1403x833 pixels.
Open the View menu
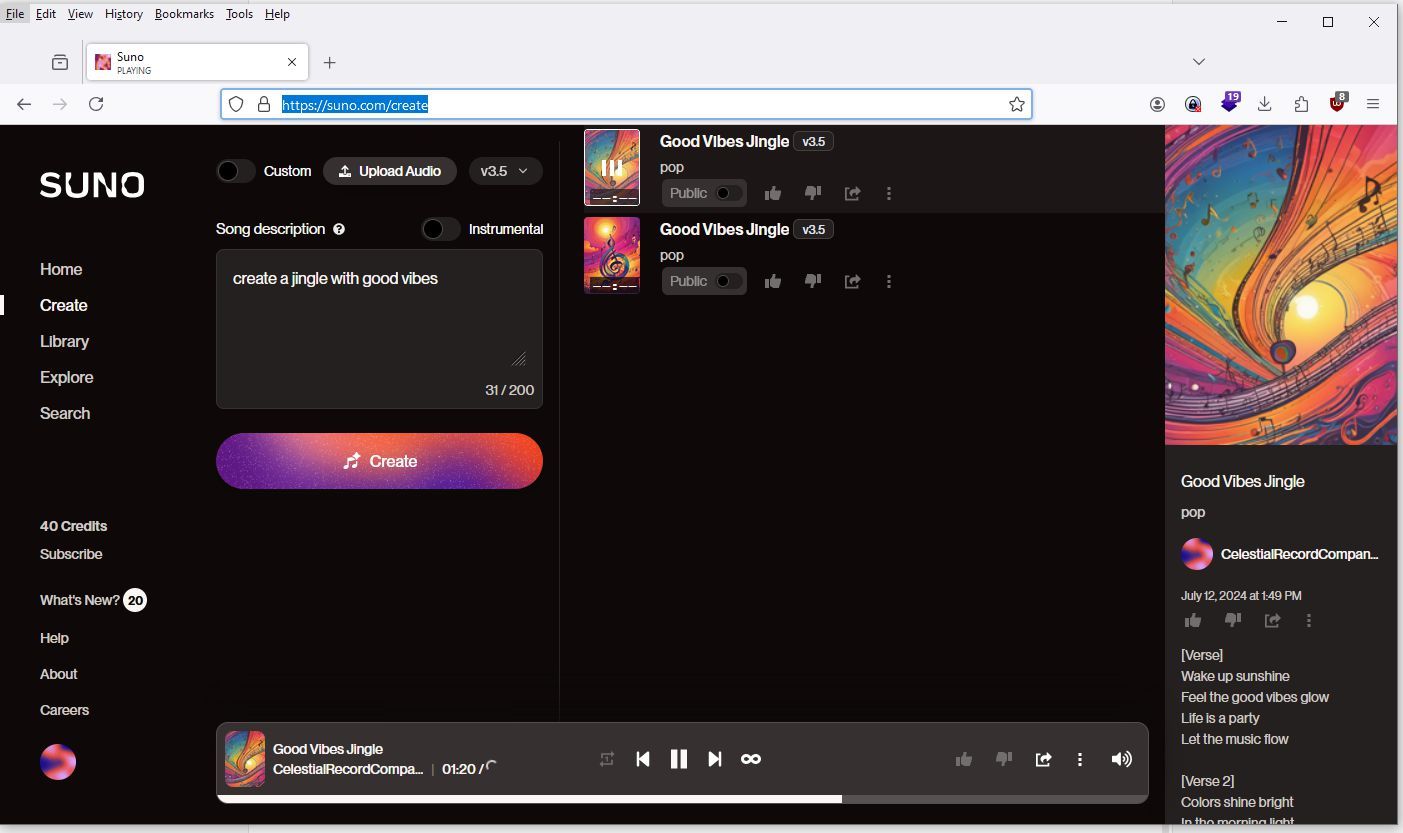click(x=80, y=14)
